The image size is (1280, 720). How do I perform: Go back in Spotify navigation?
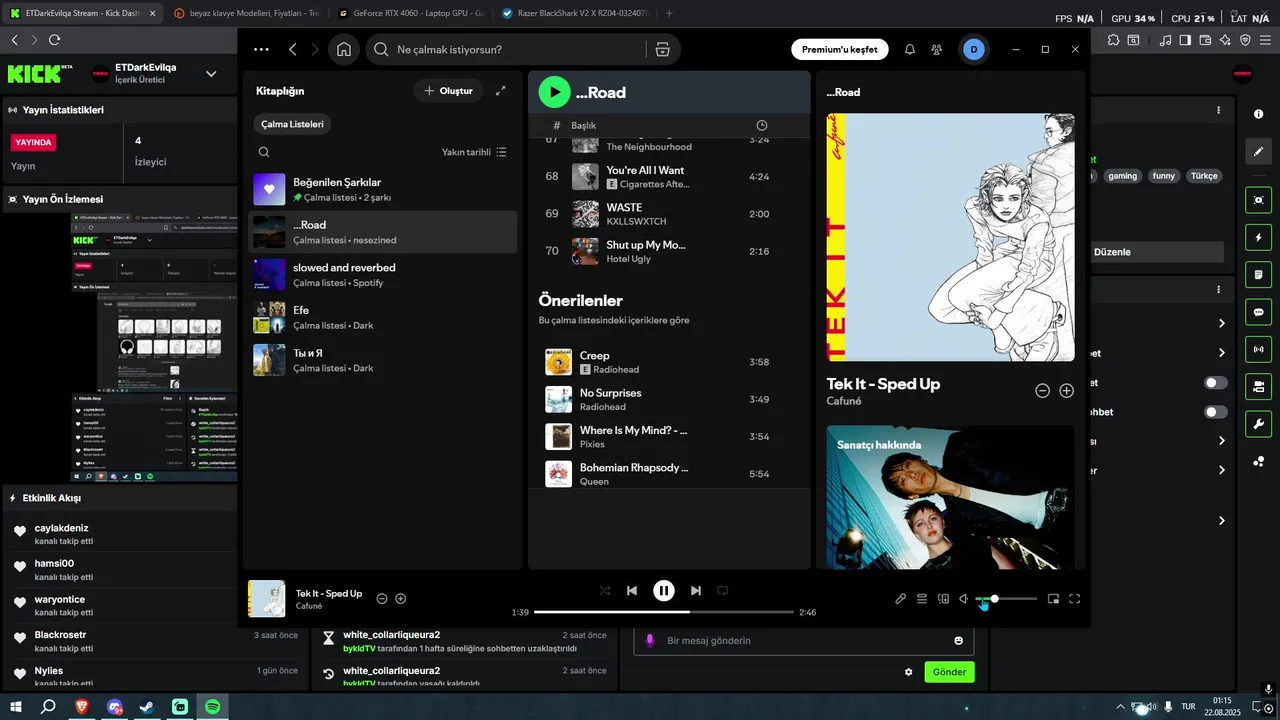(293, 49)
